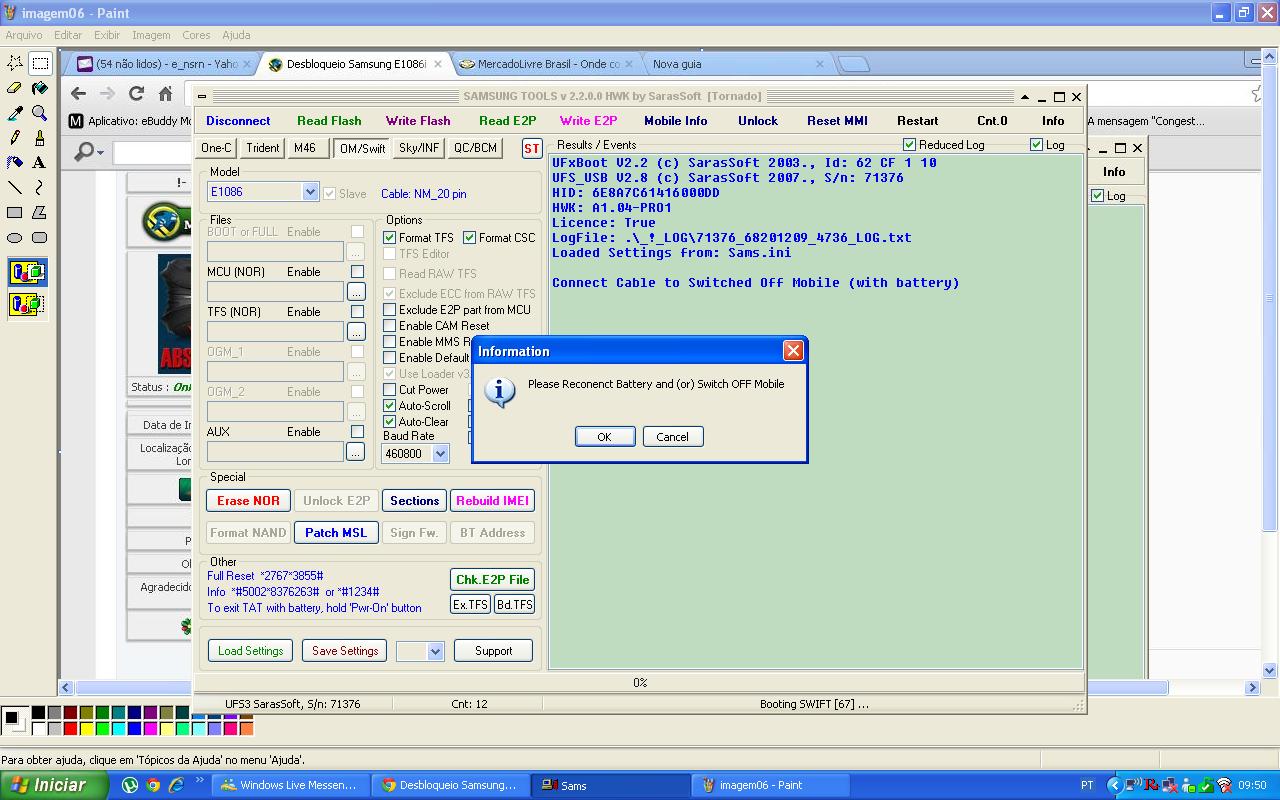Click the red ST icon in Samsung Tools
Image resolution: width=1280 pixels, height=800 pixels.
pyautogui.click(x=532, y=148)
